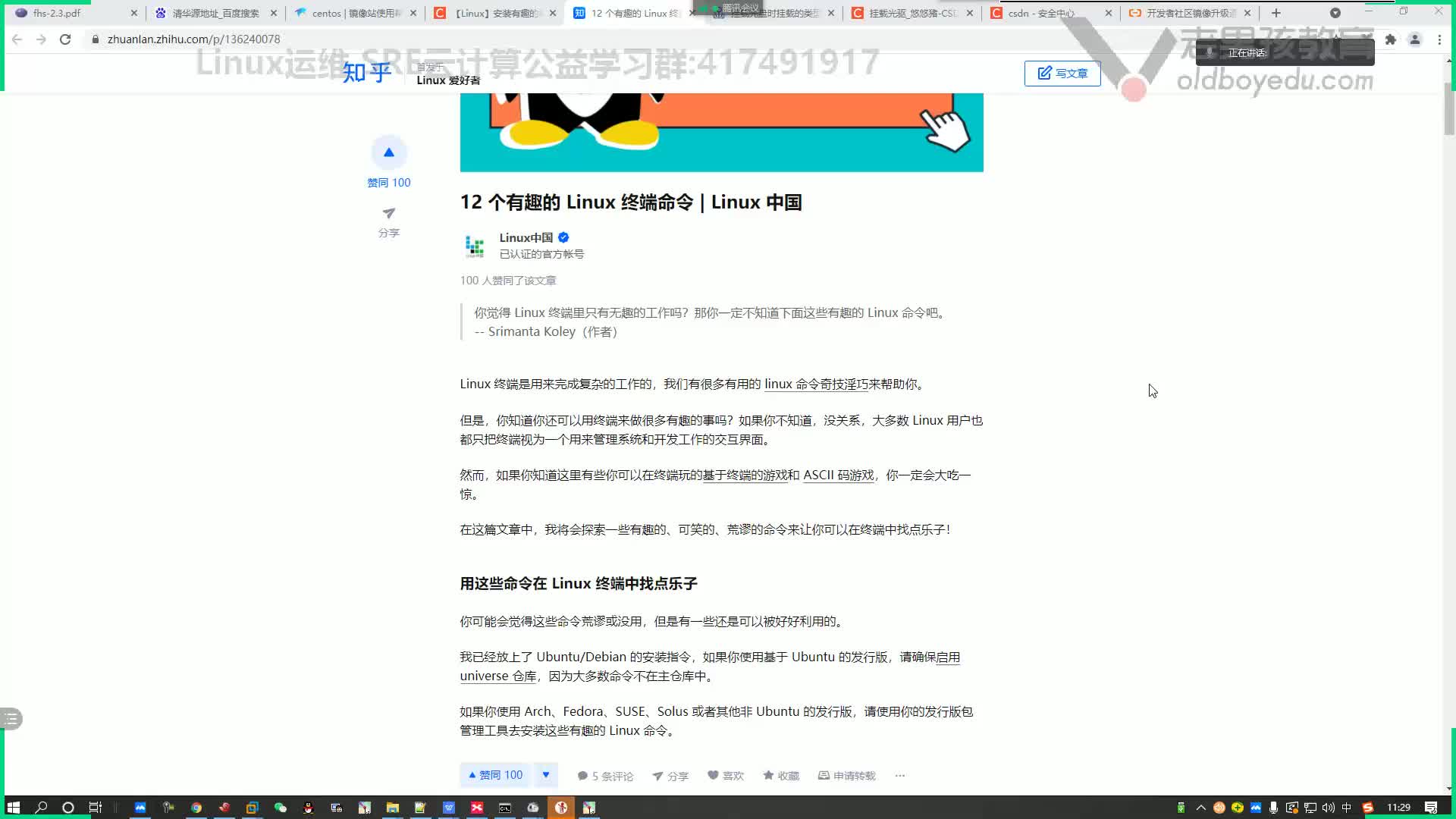Open taskbar search magnifier

41,808
